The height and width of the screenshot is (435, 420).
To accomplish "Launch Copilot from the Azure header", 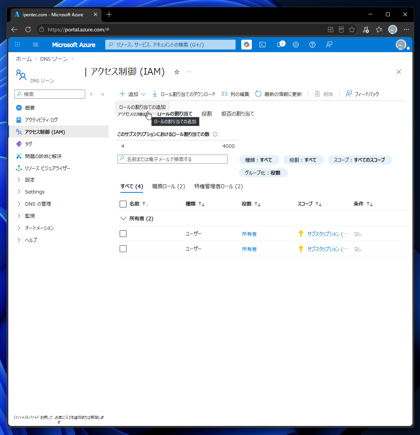I will coord(246,45).
